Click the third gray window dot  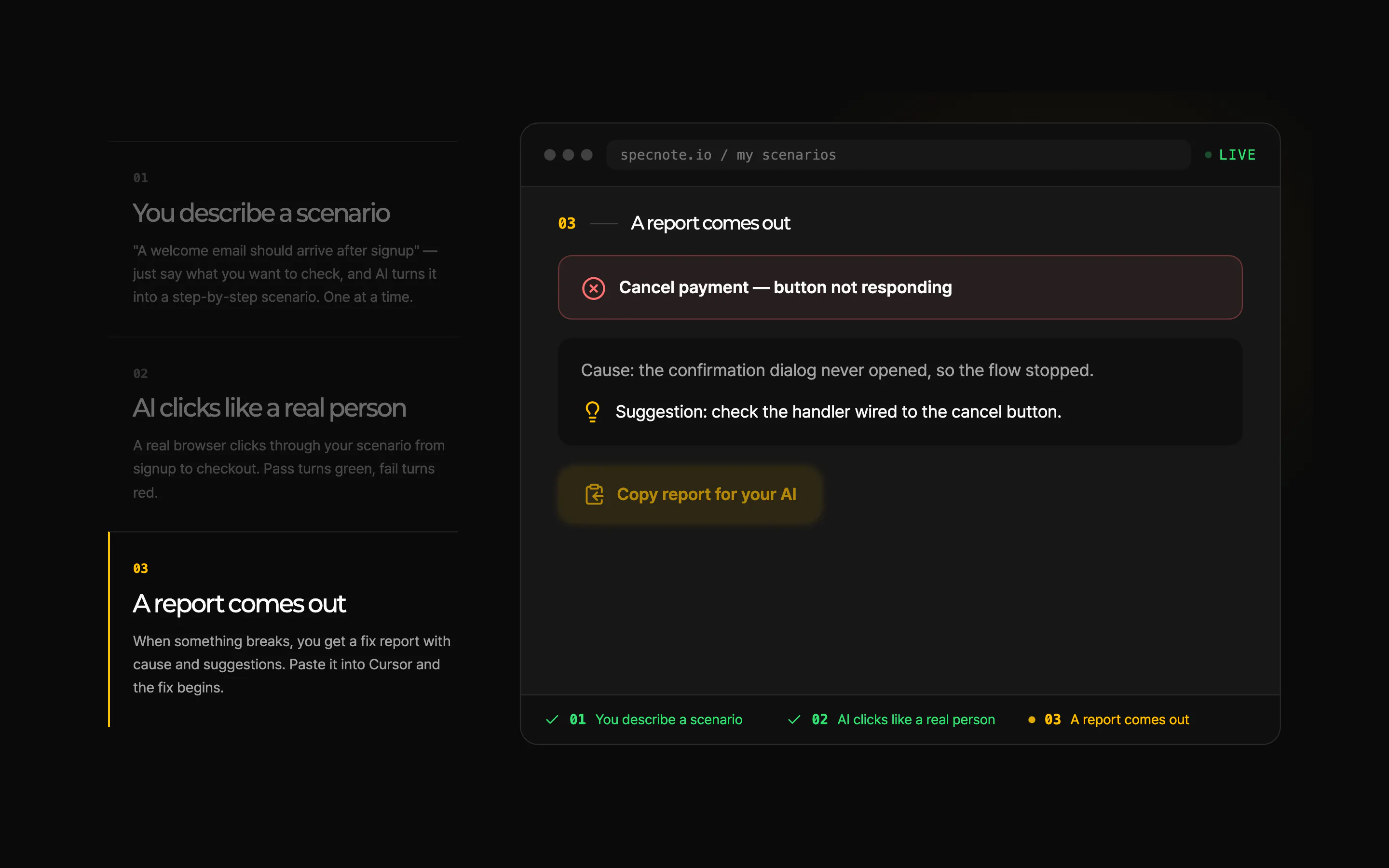tap(586, 155)
